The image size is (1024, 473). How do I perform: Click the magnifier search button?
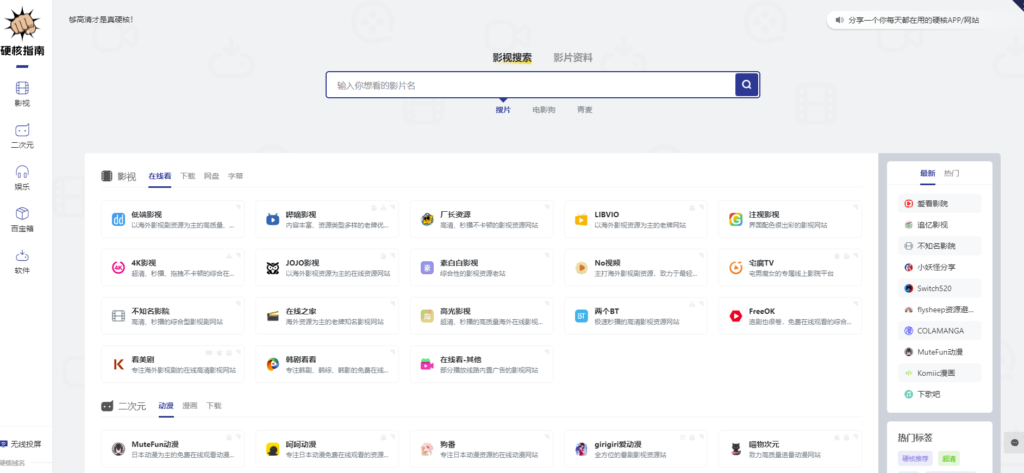747,84
